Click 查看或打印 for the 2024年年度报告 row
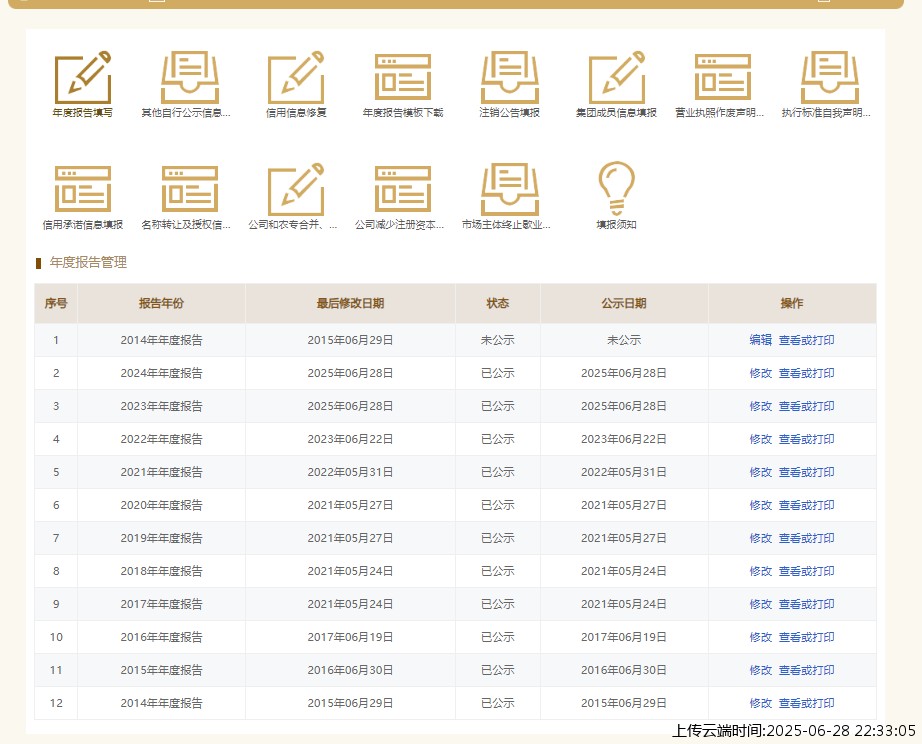 pyautogui.click(x=806, y=373)
